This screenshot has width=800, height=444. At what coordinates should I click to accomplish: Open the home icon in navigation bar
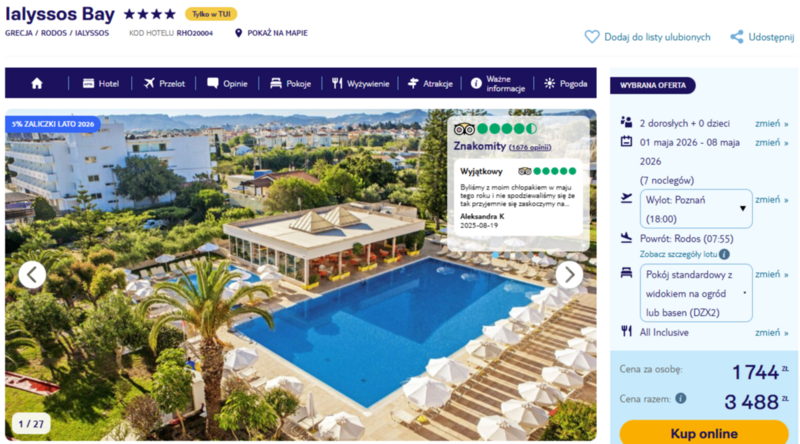click(37, 83)
